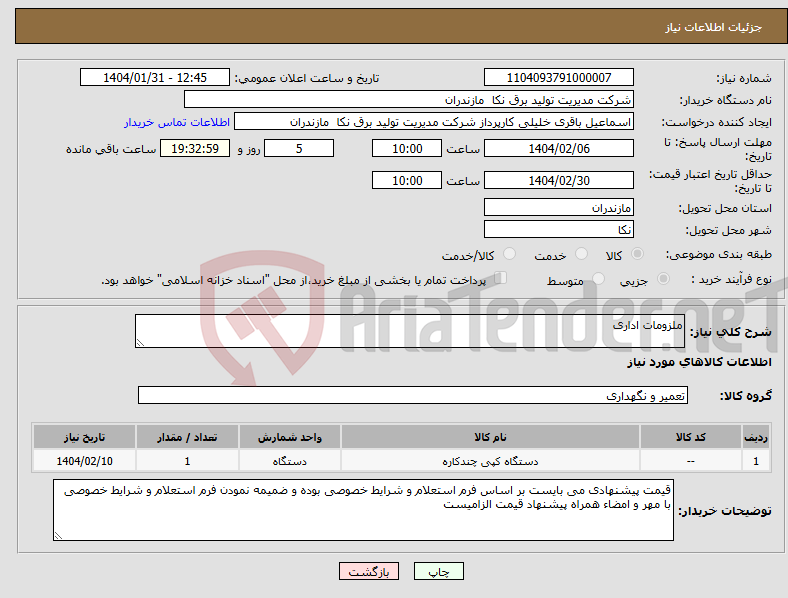Click the نام دستگاه خریدار field
This screenshot has width=788, height=598.
pos(409,99)
